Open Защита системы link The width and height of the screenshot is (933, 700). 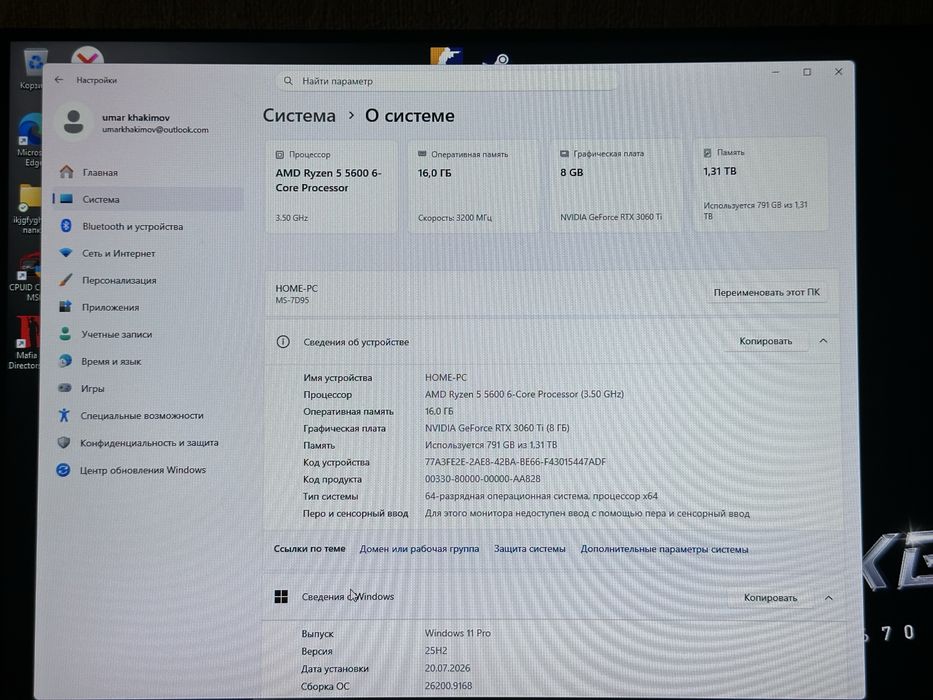point(530,549)
